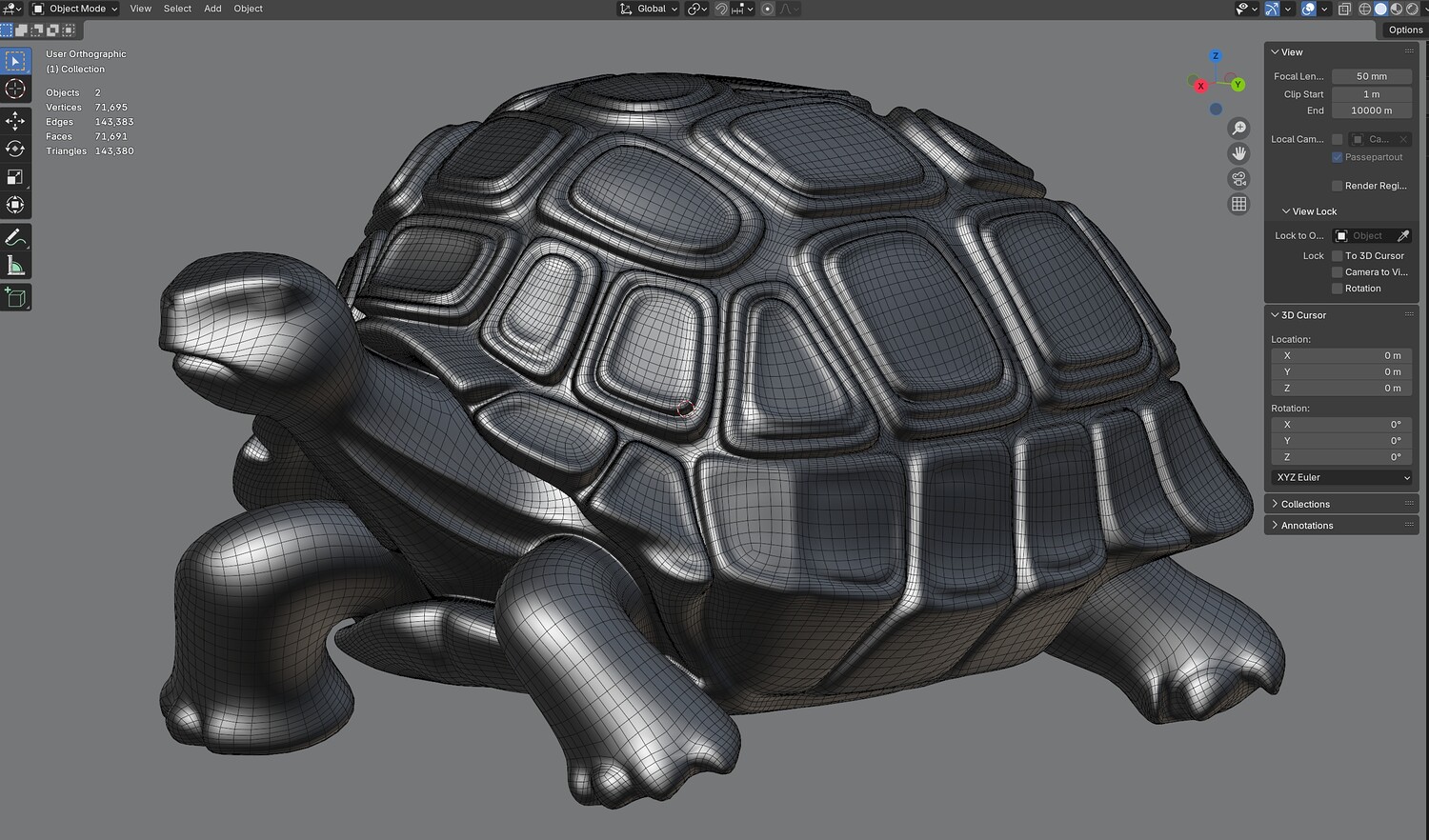The image size is (1429, 840).
Task: Activate the 3D Cursor tool
Action: click(x=15, y=89)
